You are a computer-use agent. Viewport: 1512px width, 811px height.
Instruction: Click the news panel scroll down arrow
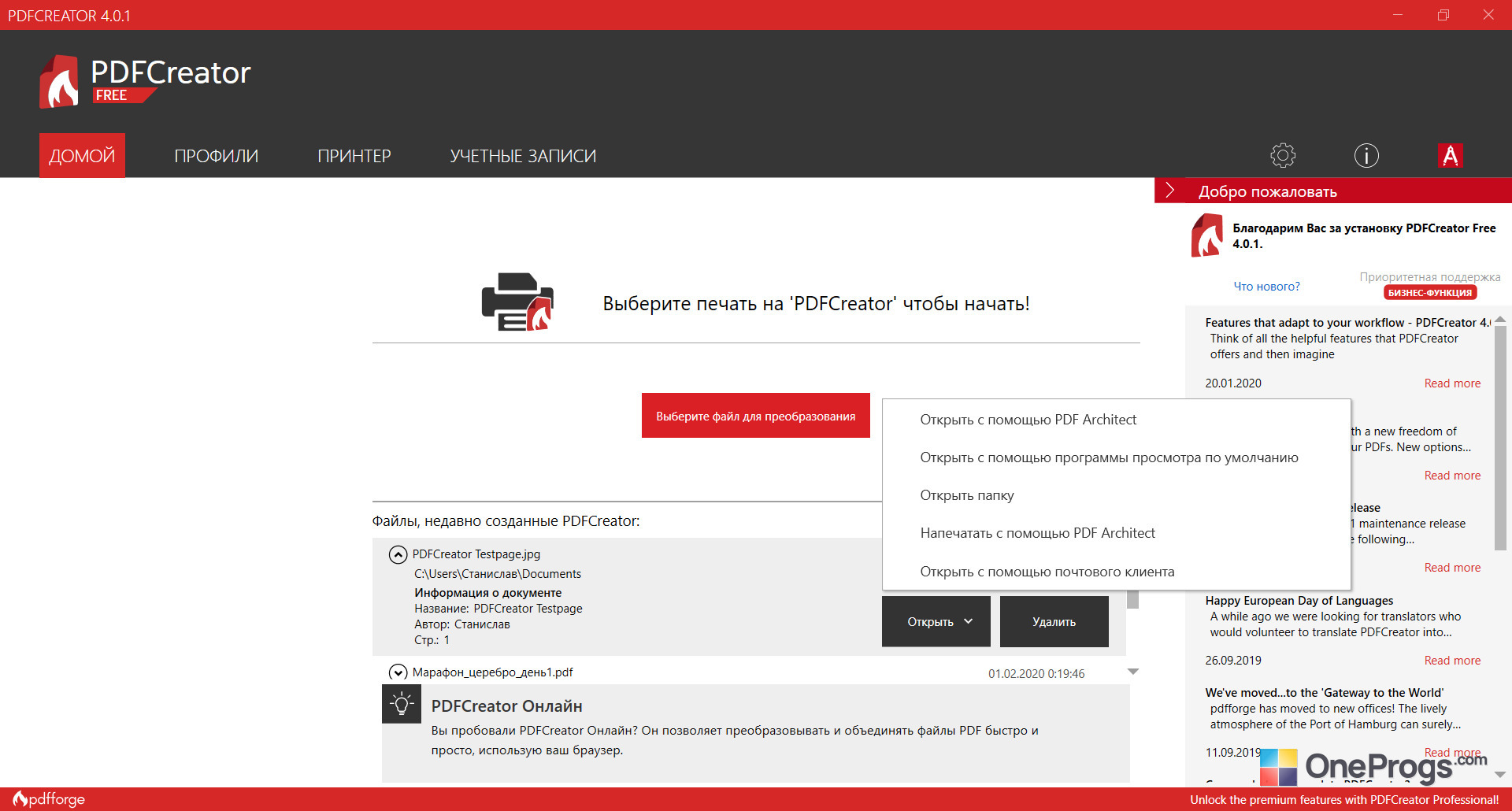(1500, 775)
